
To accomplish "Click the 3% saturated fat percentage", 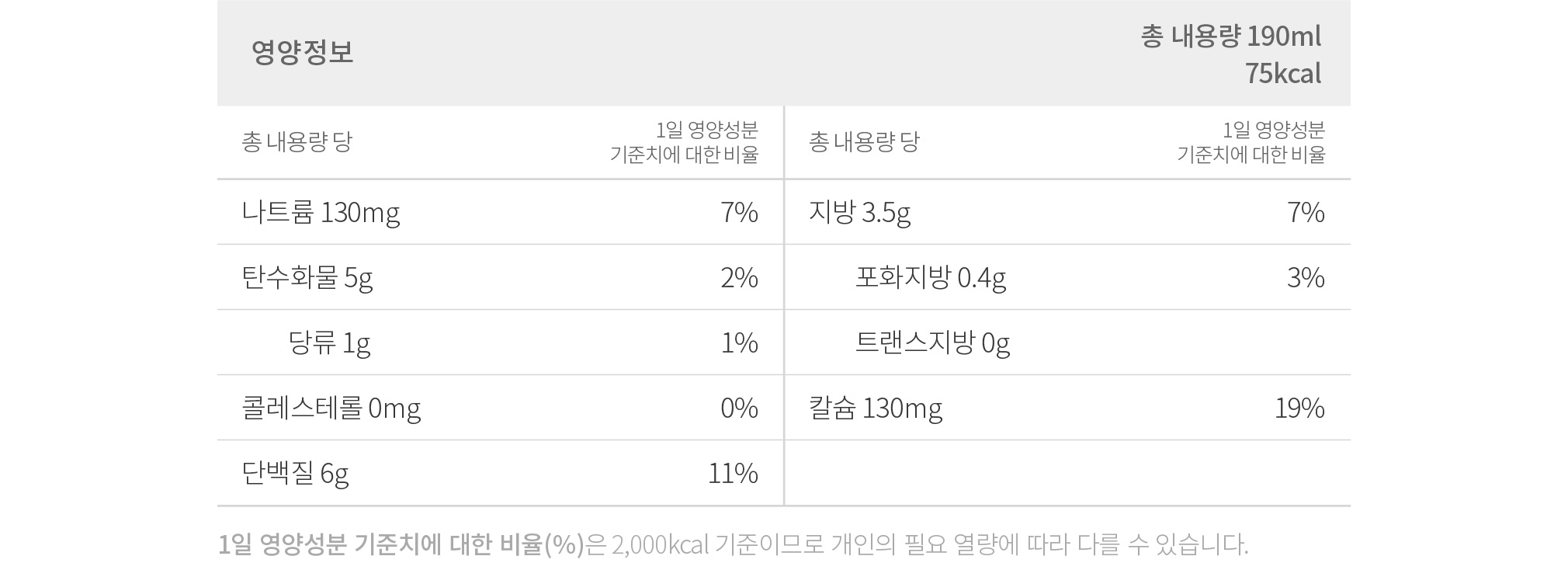I will [1306, 277].
